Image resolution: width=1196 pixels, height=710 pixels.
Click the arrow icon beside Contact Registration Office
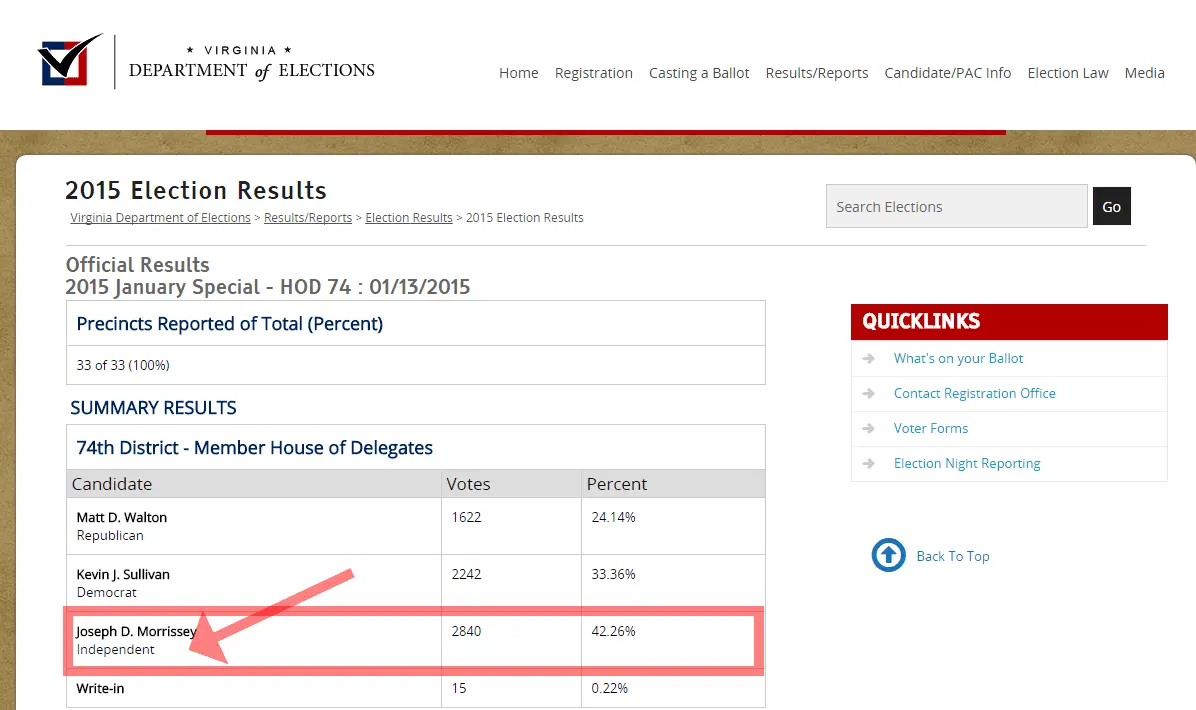[x=869, y=393]
